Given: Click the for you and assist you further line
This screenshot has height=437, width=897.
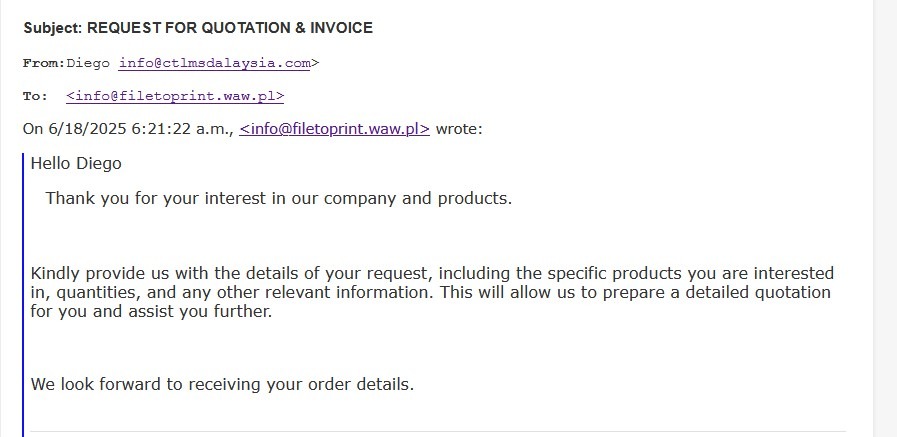Looking at the screenshot, I should click(x=151, y=312).
